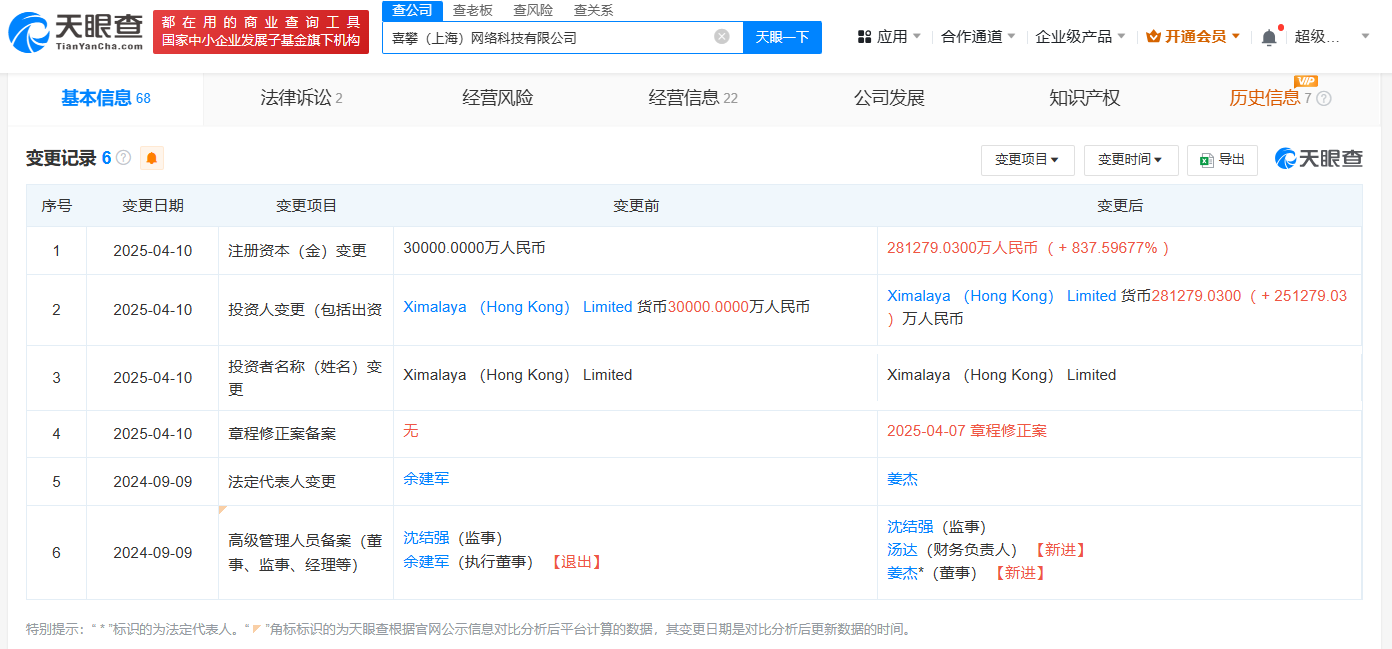1392x649 pixels.
Task: Click the 天眼一下 search button
Action: (782, 37)
